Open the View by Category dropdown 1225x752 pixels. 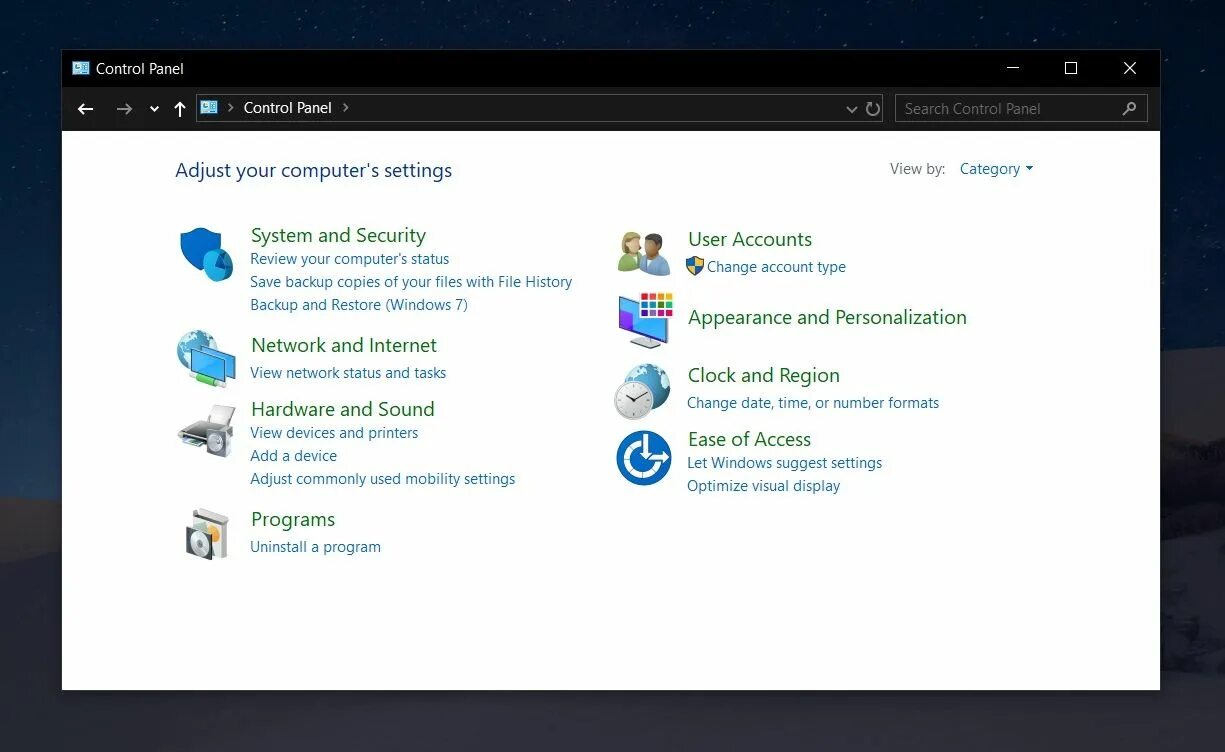(996, 169)
